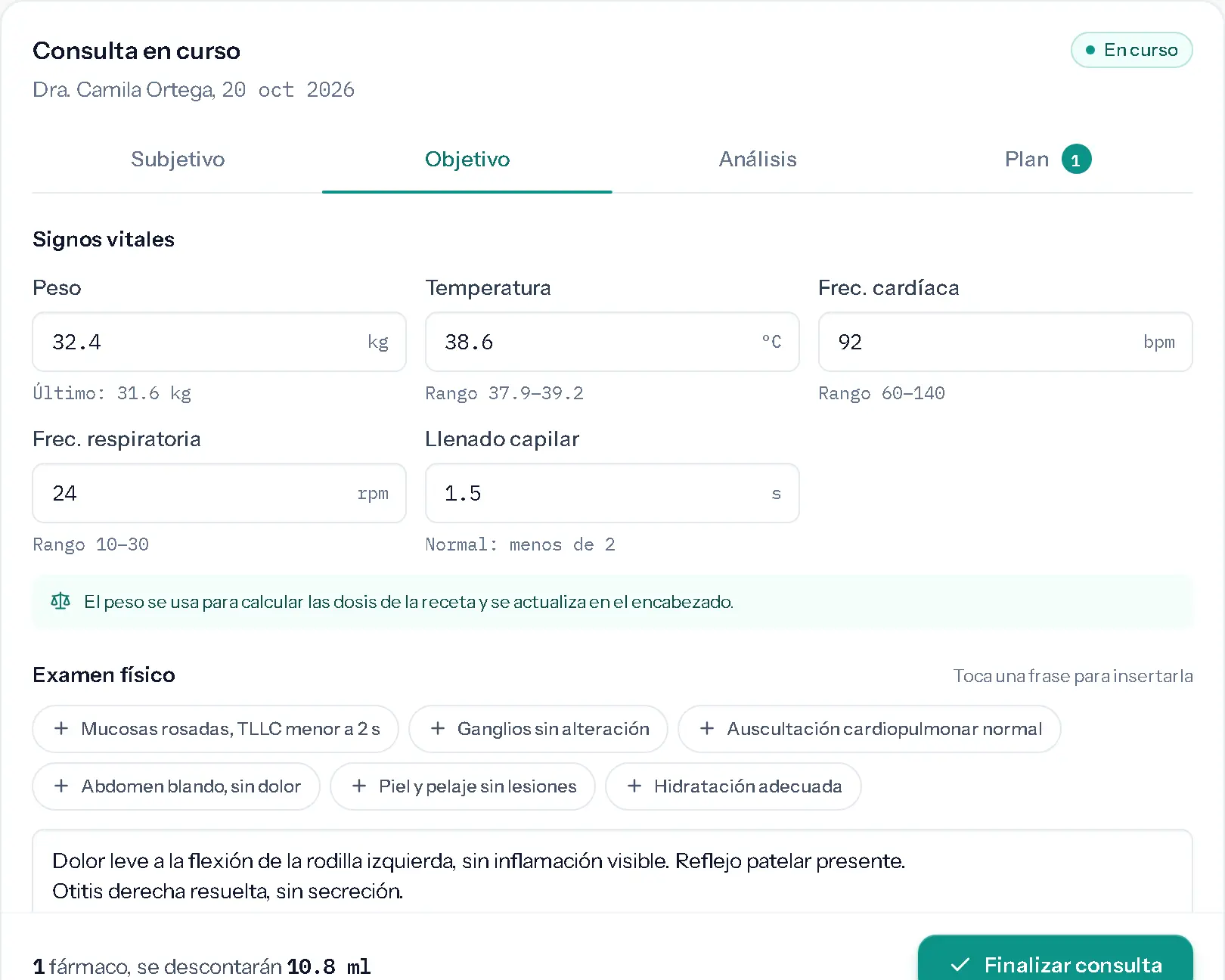Click the Frec. respiratoria field showing 24

pyautogui.click(x=219, y=493)
